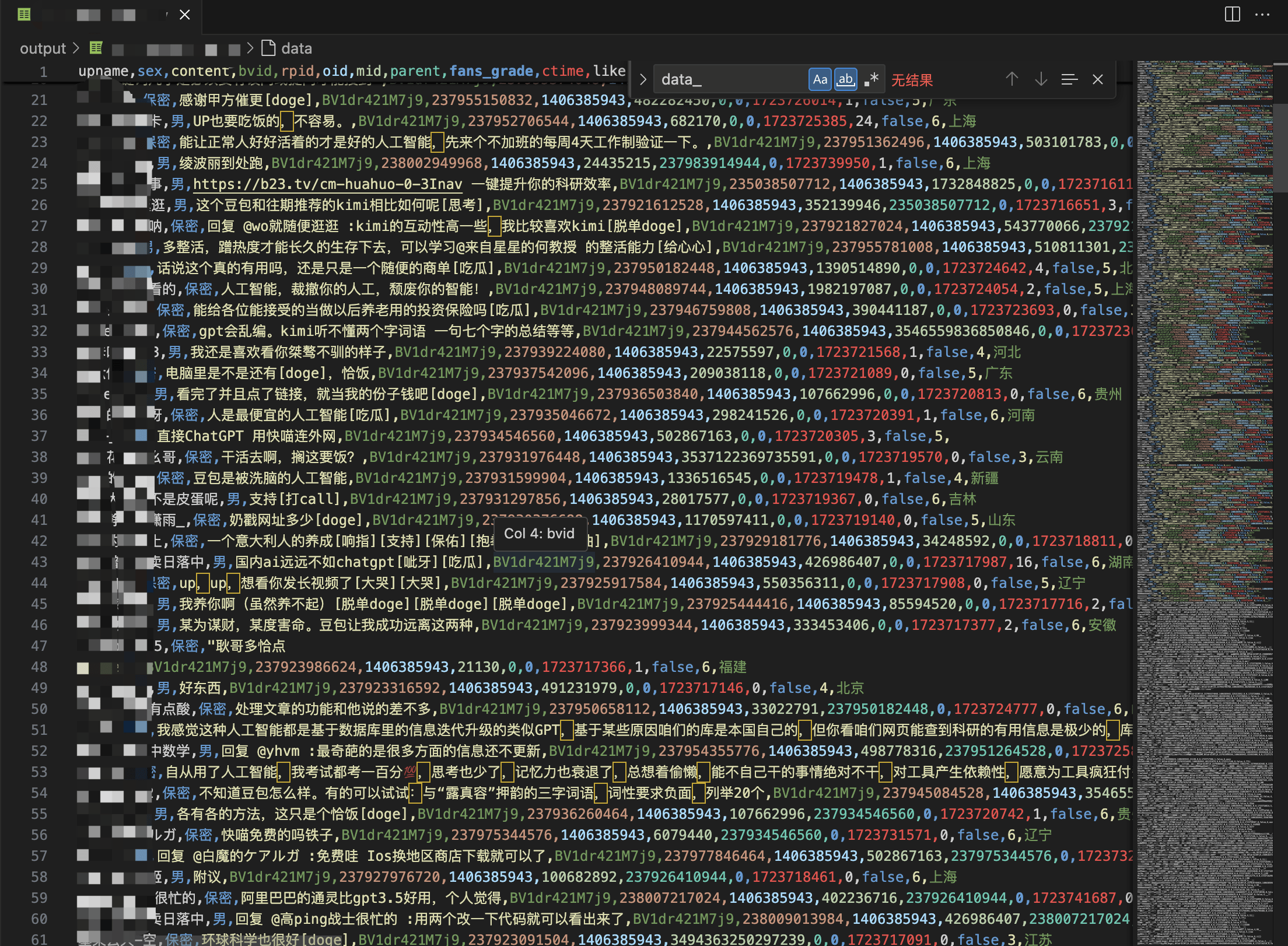The height and width of the screenshot is (946, 1288).
Task: Go to previous match arrow
Action: pos(1012,79)
